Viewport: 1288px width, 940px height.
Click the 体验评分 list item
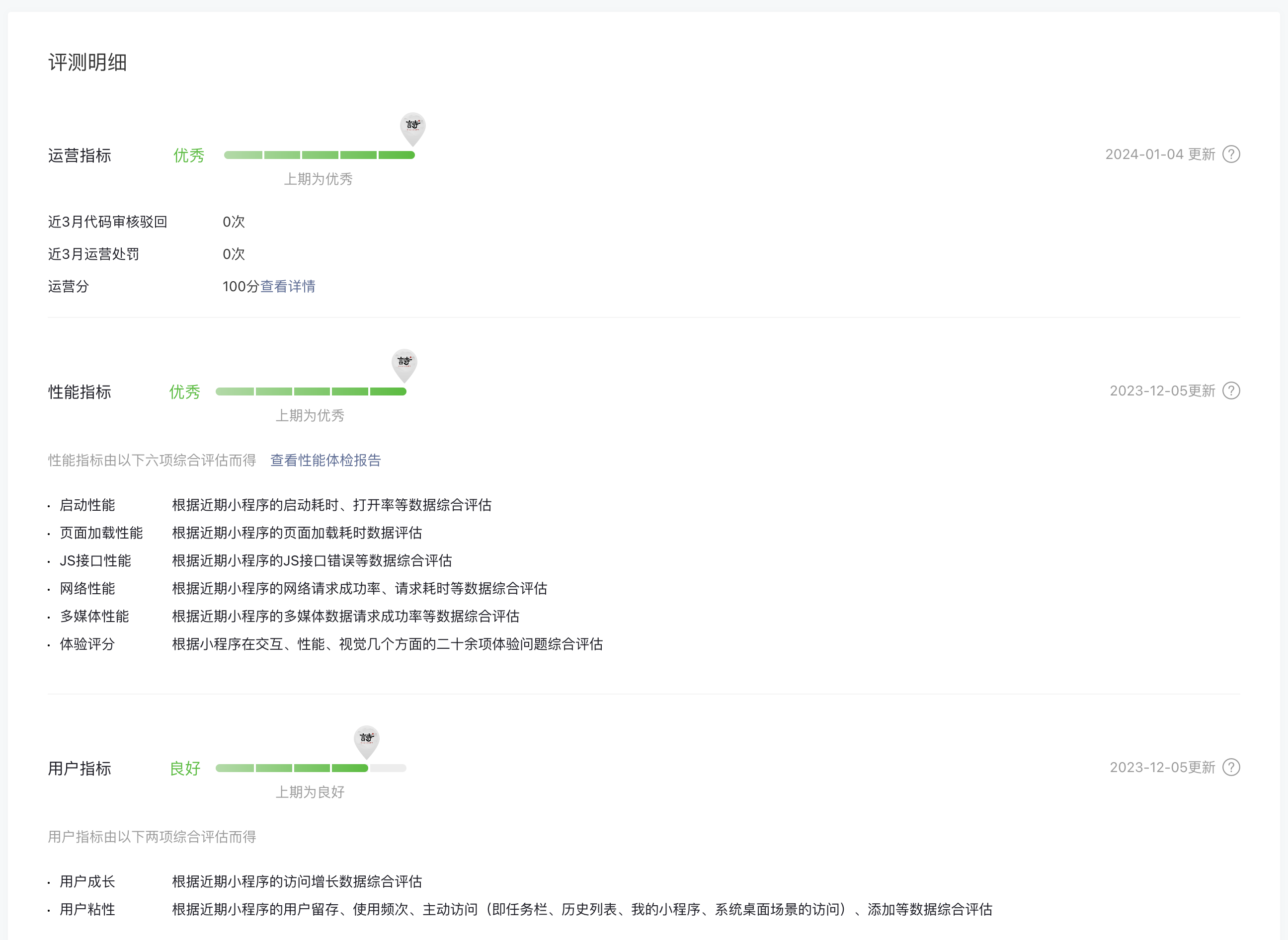tap(87, 644)
